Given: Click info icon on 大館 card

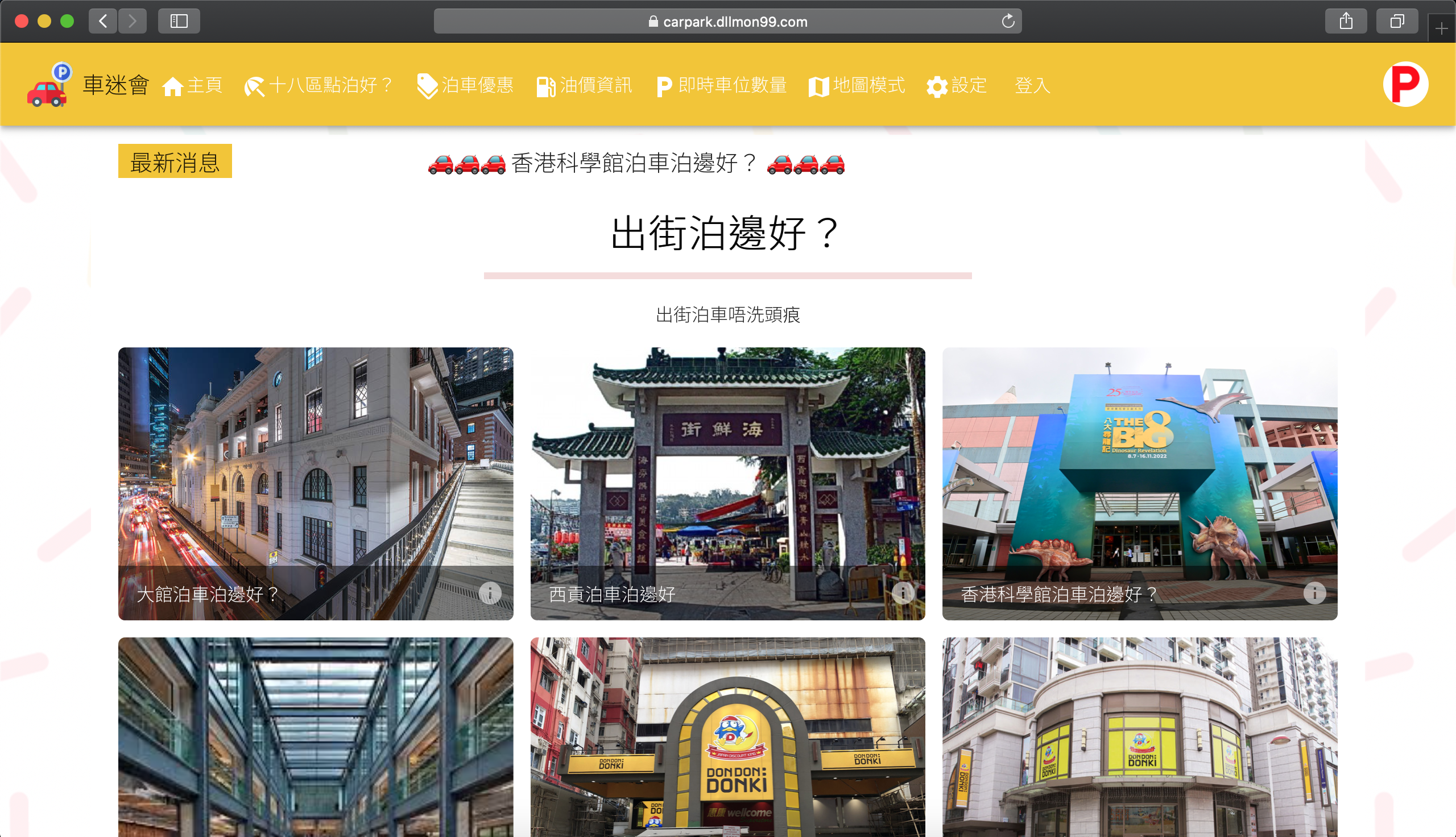Looking at the screenshot, I should coord(490,592).
